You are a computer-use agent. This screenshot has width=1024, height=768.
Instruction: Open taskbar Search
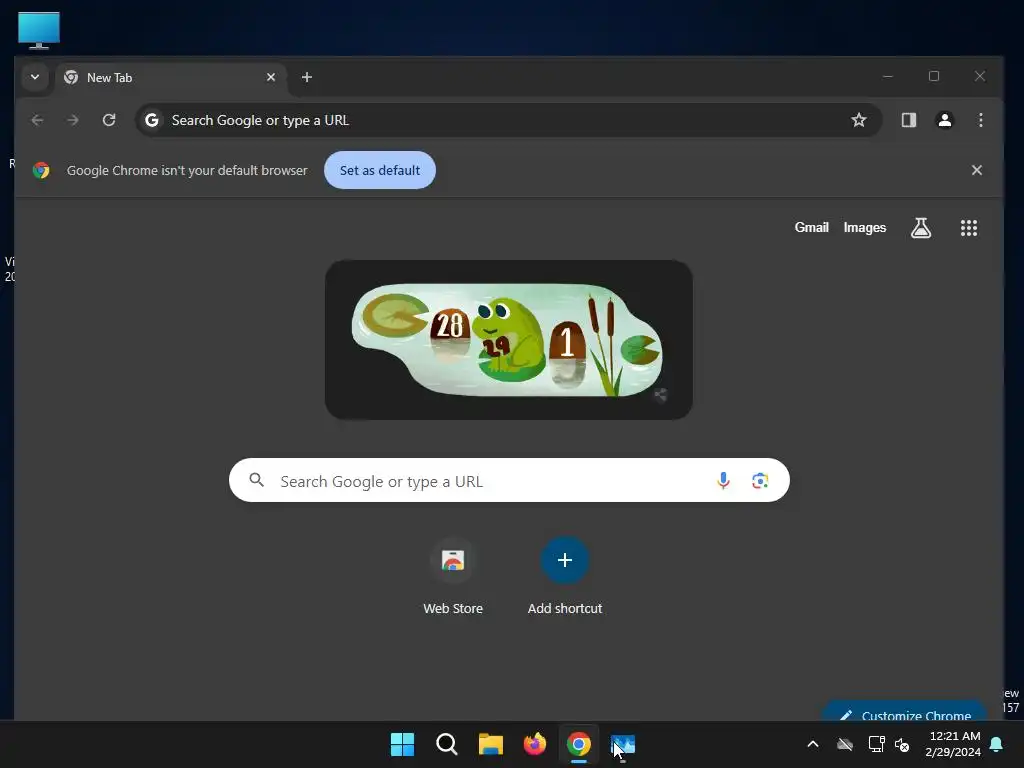click(447, 744)
